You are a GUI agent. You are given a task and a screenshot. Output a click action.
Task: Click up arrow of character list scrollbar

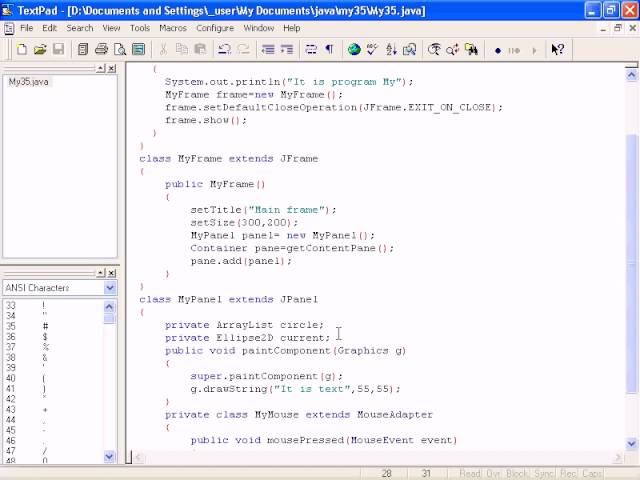(109, 307)
